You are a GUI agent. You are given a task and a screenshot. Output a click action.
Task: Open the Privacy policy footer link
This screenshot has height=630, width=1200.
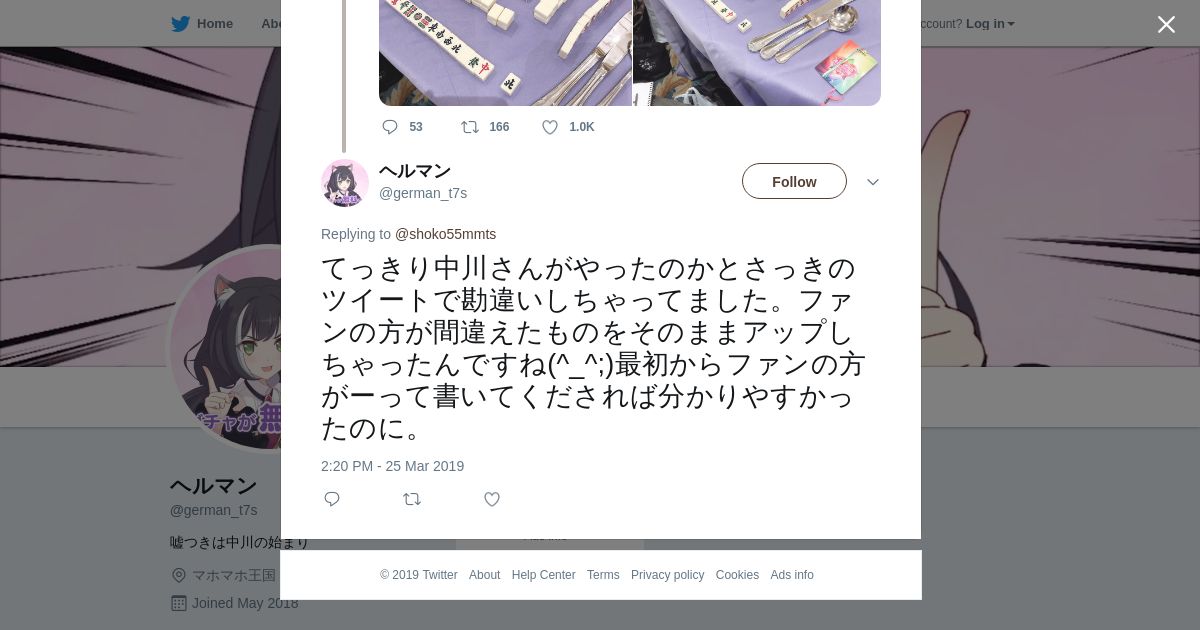(667, 575)
